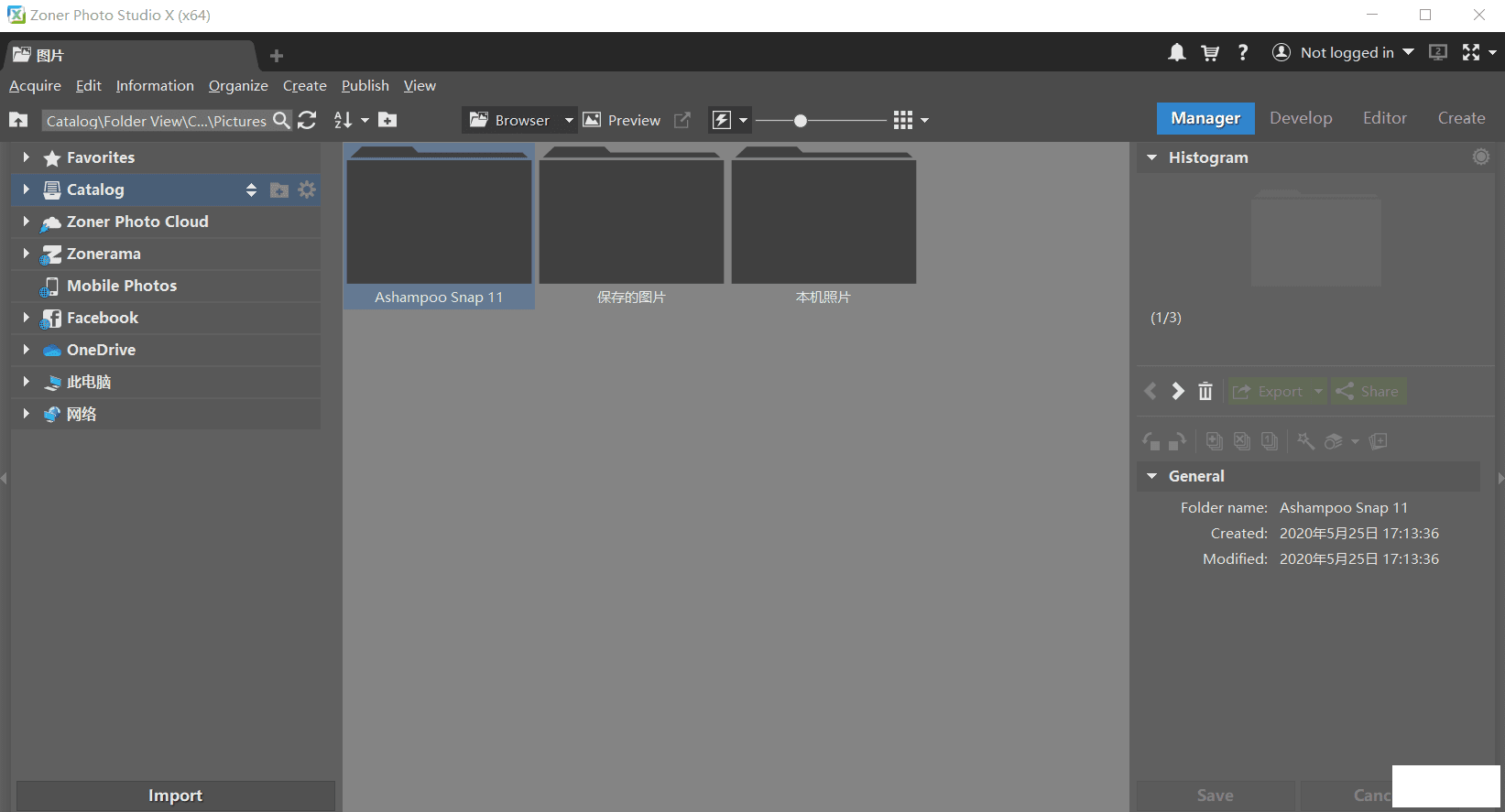Switch to the Develop module tab

click(x=1301, y=118)
